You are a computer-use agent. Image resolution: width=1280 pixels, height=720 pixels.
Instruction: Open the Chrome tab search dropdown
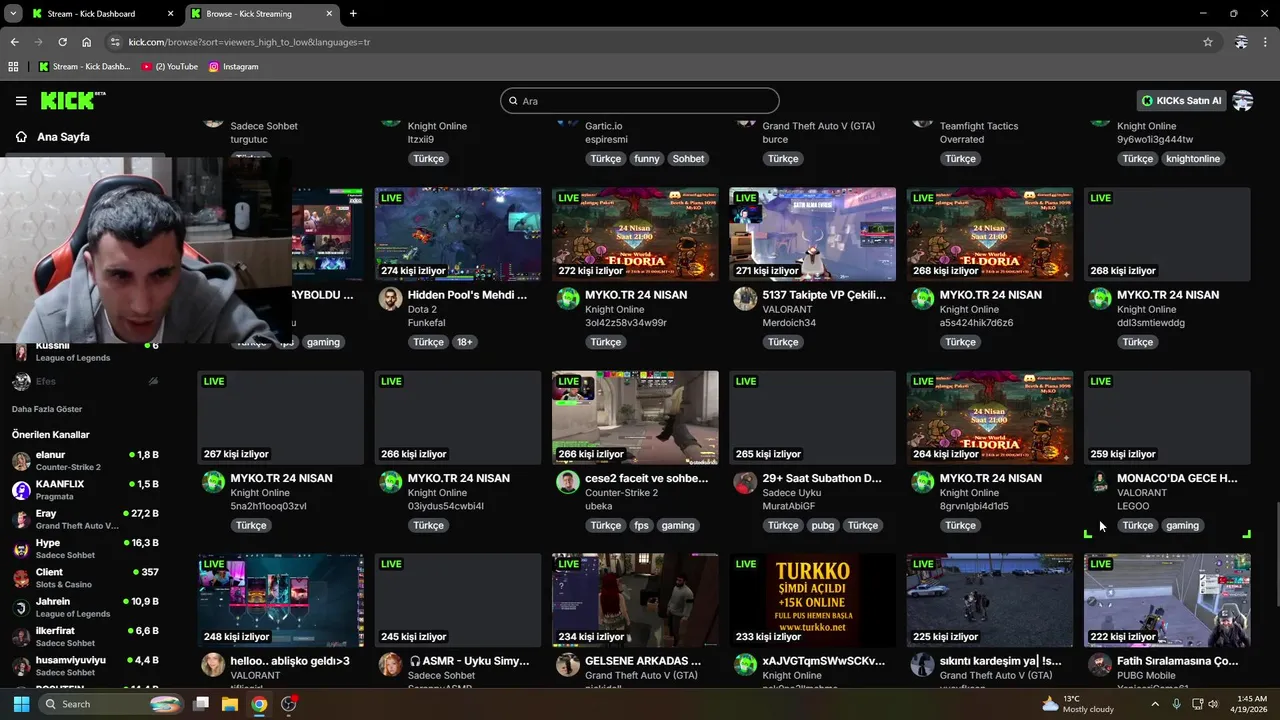point(12,14)
